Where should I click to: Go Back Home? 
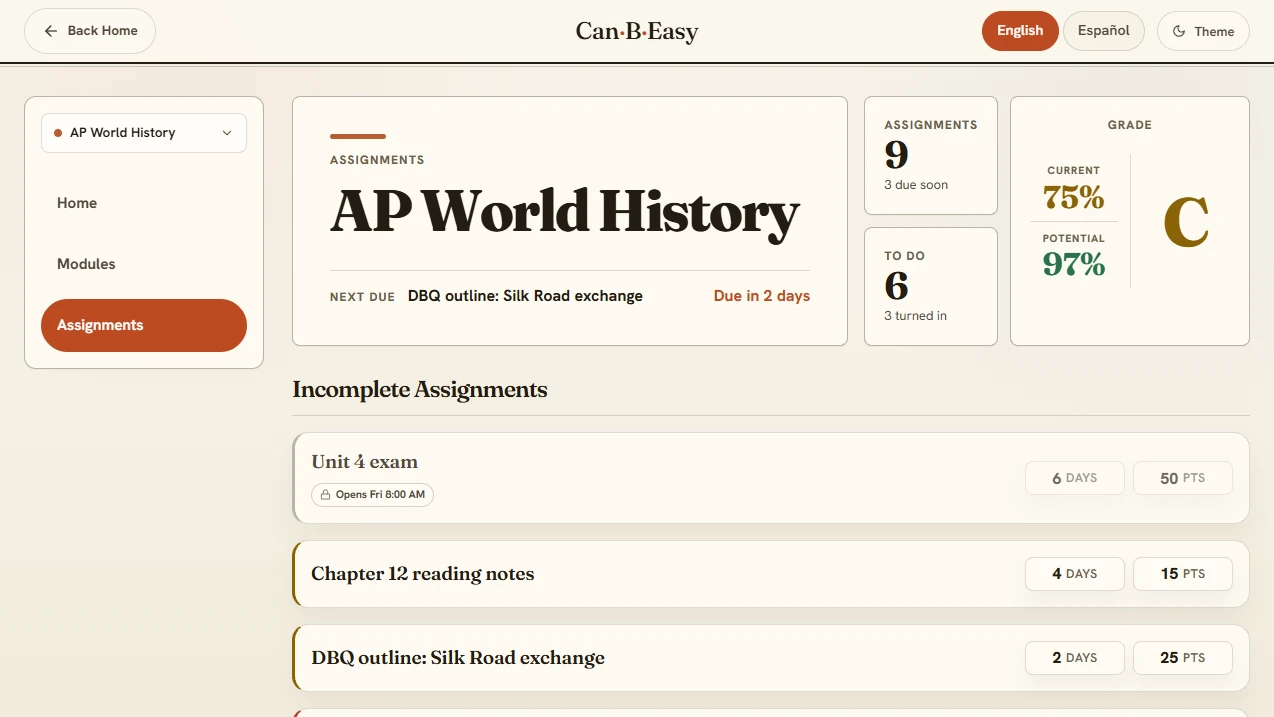pos(90,31)
